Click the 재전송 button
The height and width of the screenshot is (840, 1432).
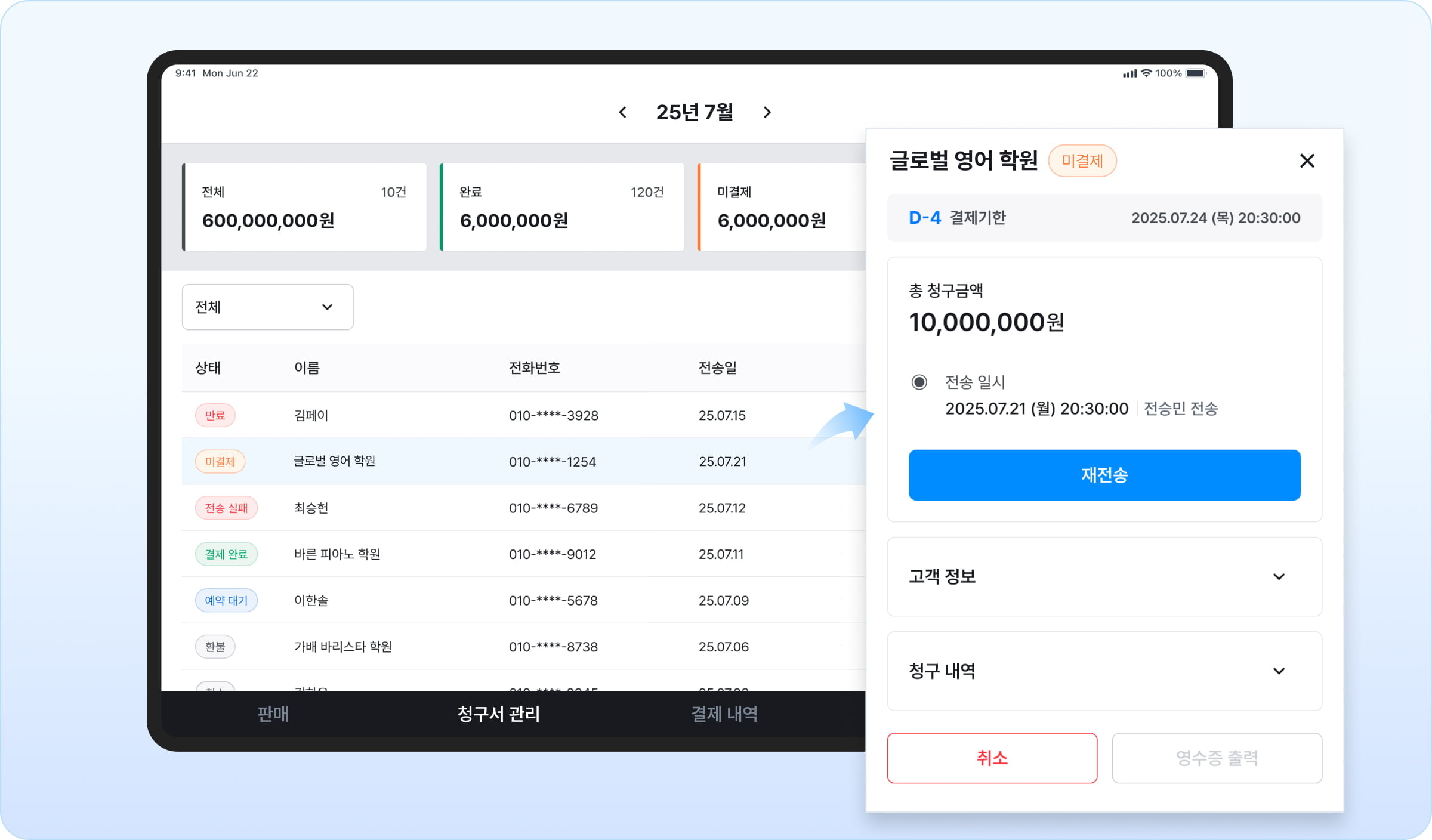[1104, 475]
